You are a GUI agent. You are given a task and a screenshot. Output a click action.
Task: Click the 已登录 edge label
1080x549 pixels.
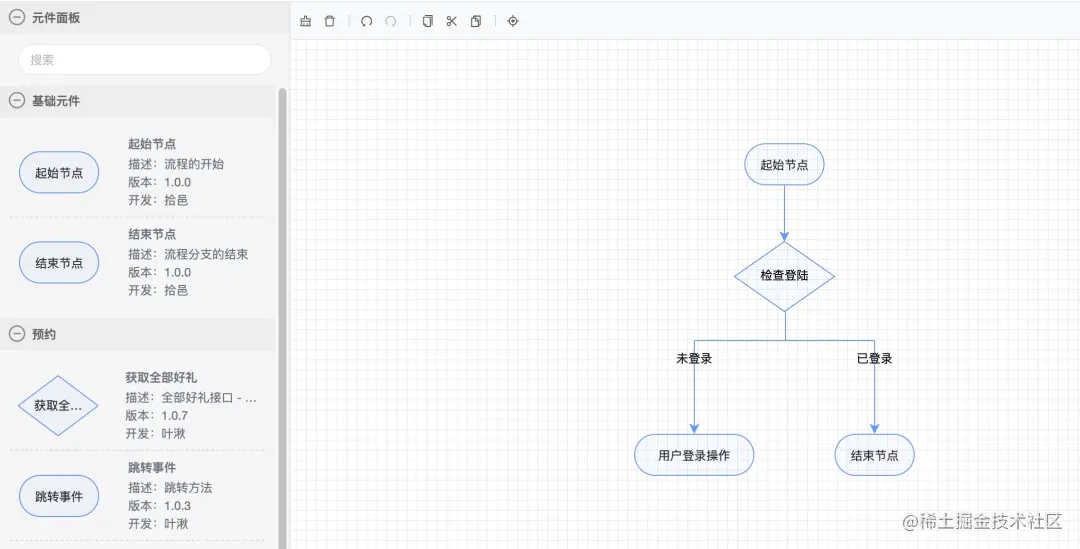click(x=875, y=358)
